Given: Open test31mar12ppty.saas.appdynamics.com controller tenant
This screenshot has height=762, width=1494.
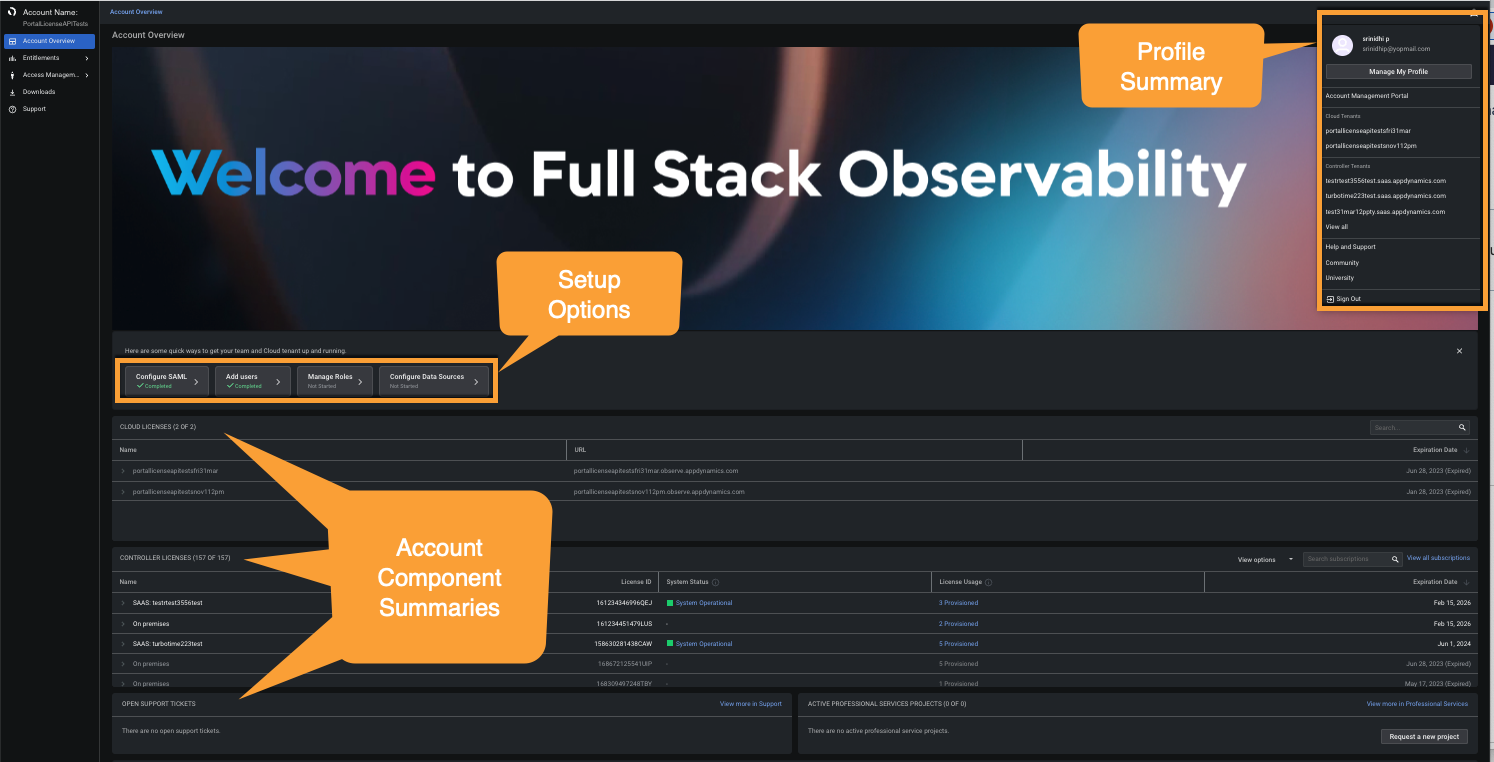Looking at the screenshot, I should point(1385,212).
